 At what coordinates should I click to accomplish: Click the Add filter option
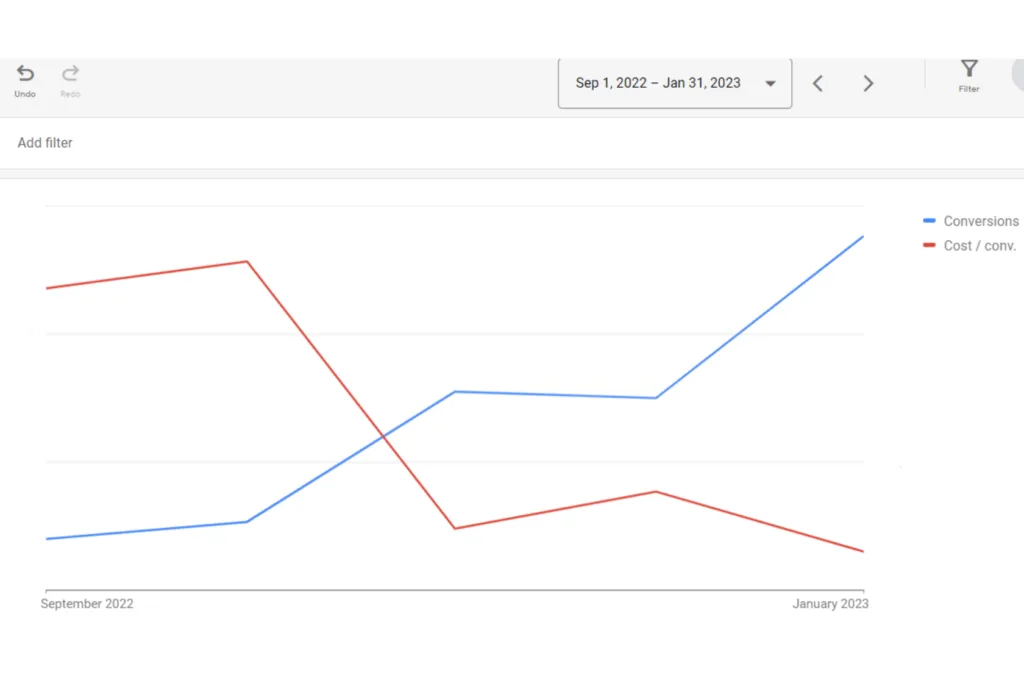(45, 142)
